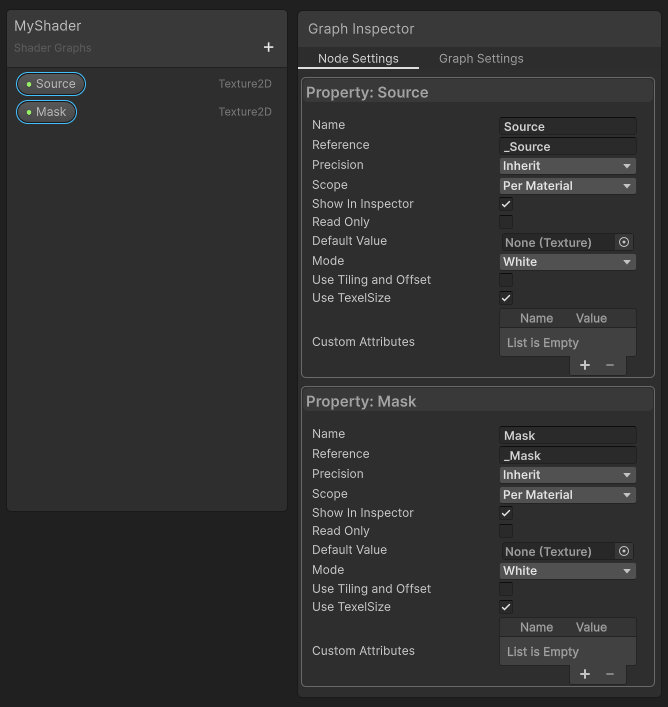Image resolution: width=668 pixels, height=707 pixels.
Task: Open texture picker for Source default value
Action: coord(624,242)
